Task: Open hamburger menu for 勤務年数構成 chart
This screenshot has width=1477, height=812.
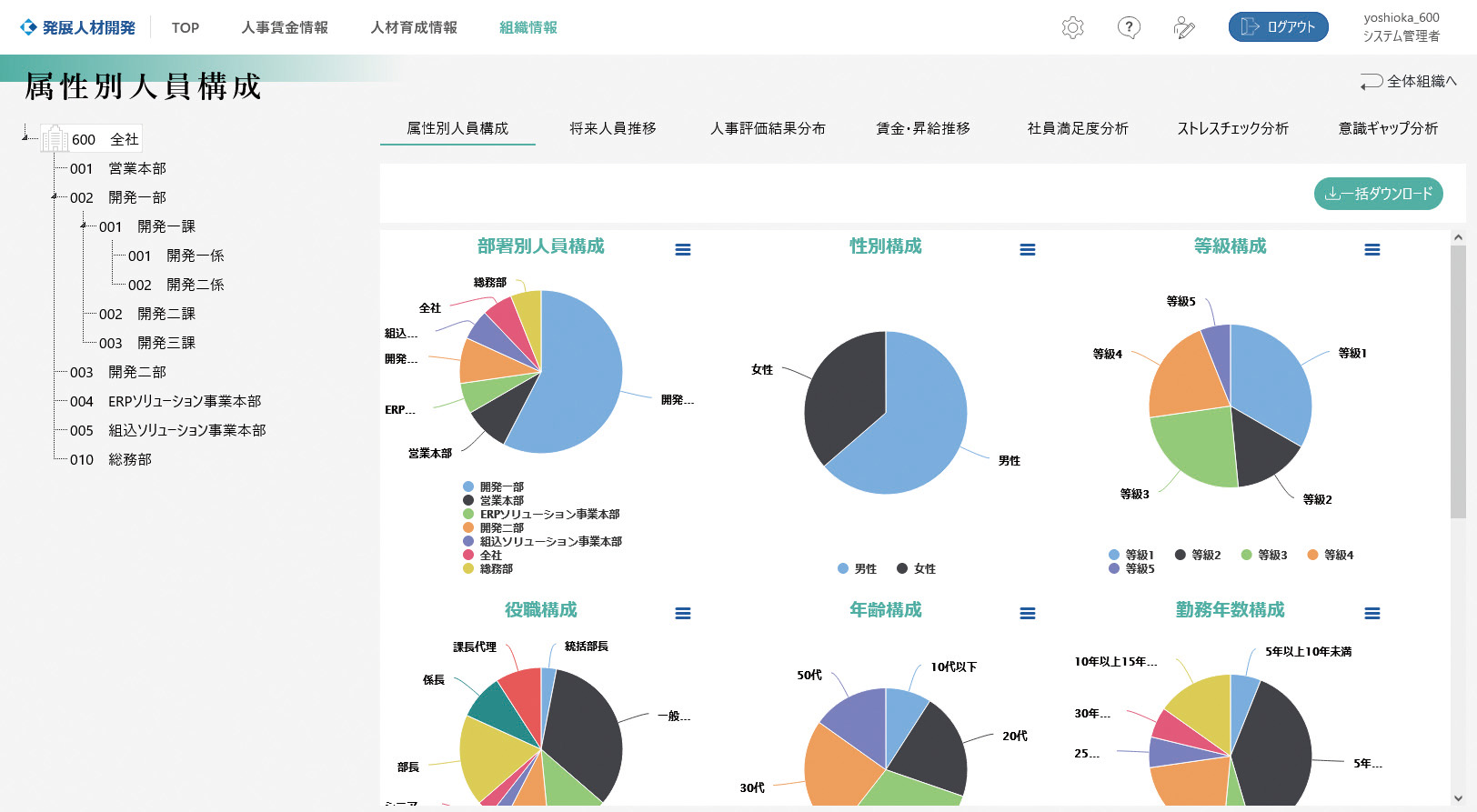Action: (x=1372, y=614)
